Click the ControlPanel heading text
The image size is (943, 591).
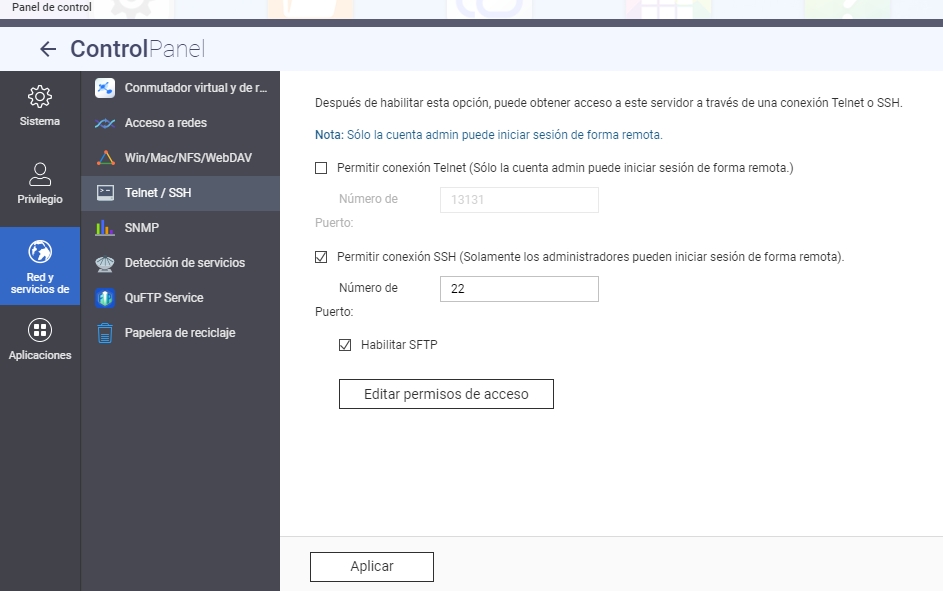point(138,49)
